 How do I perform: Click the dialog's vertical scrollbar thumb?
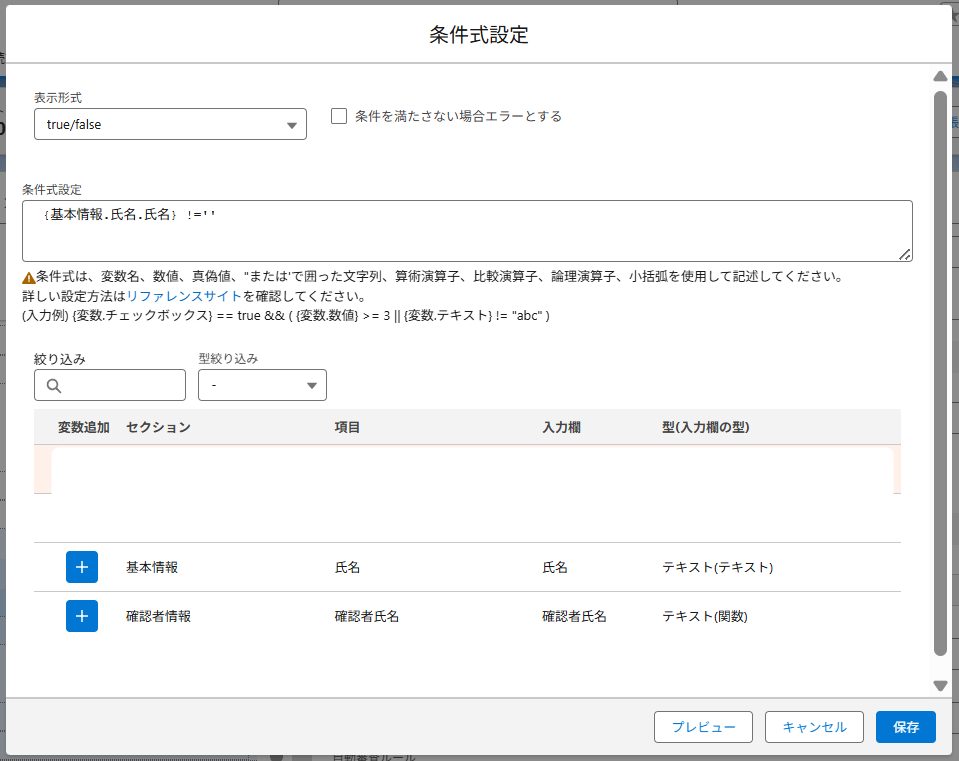[x=940, y=370]
